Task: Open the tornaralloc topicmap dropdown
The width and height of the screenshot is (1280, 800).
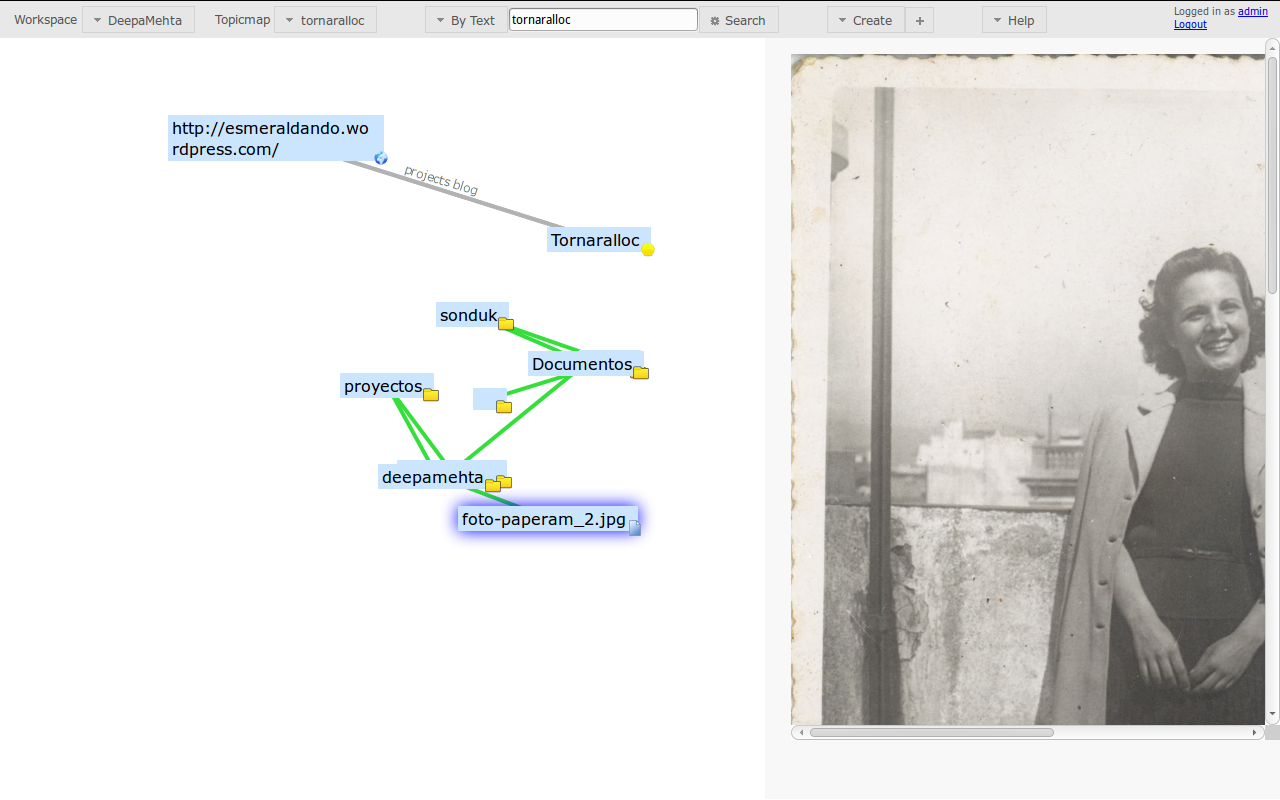Action: pyautogui.click(x=325, y=20)
